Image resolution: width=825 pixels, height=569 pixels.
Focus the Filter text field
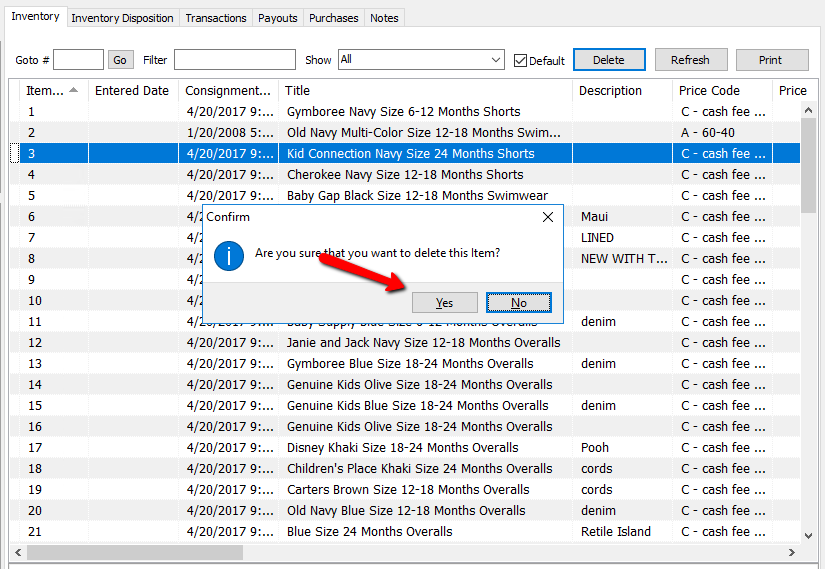[234, 60]
